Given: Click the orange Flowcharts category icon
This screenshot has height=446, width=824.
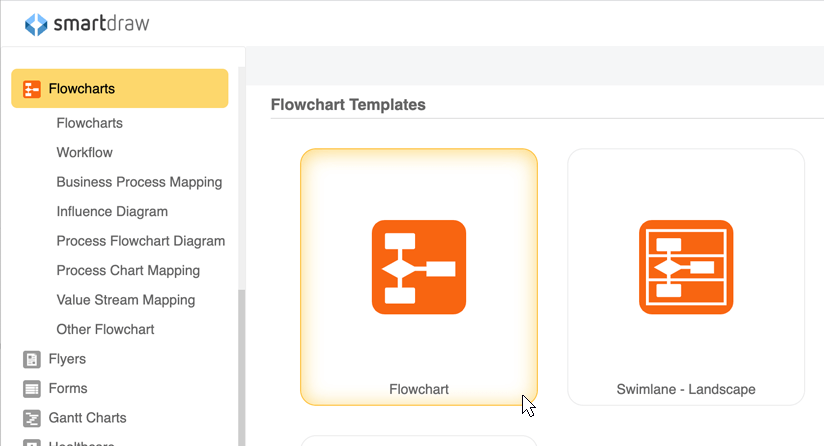Looking at the screenshot, I should (x=32, y=89).
